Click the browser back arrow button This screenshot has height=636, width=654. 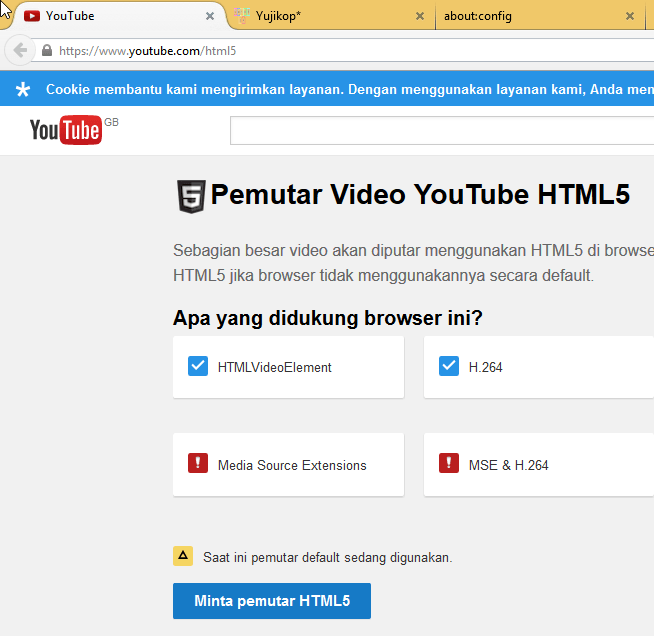pos(19,50)
